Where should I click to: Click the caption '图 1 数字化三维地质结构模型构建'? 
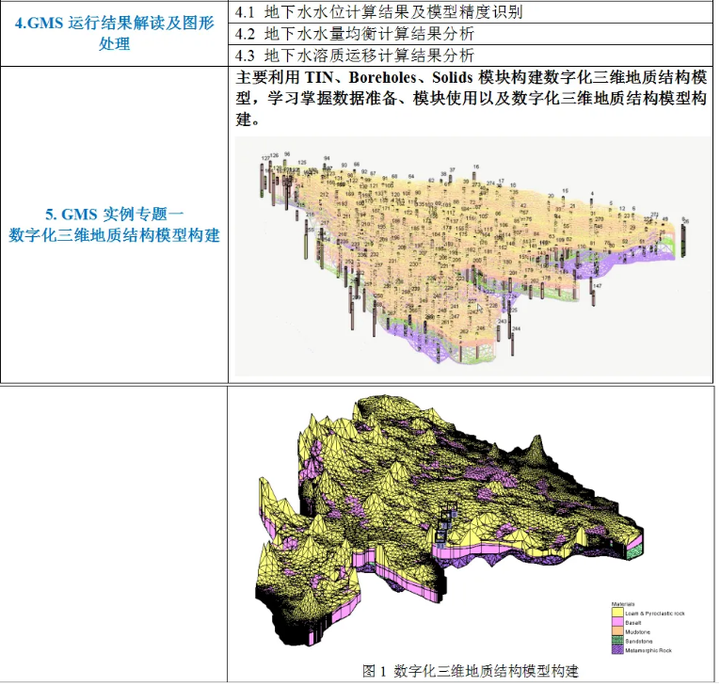(x=470, y=671)
